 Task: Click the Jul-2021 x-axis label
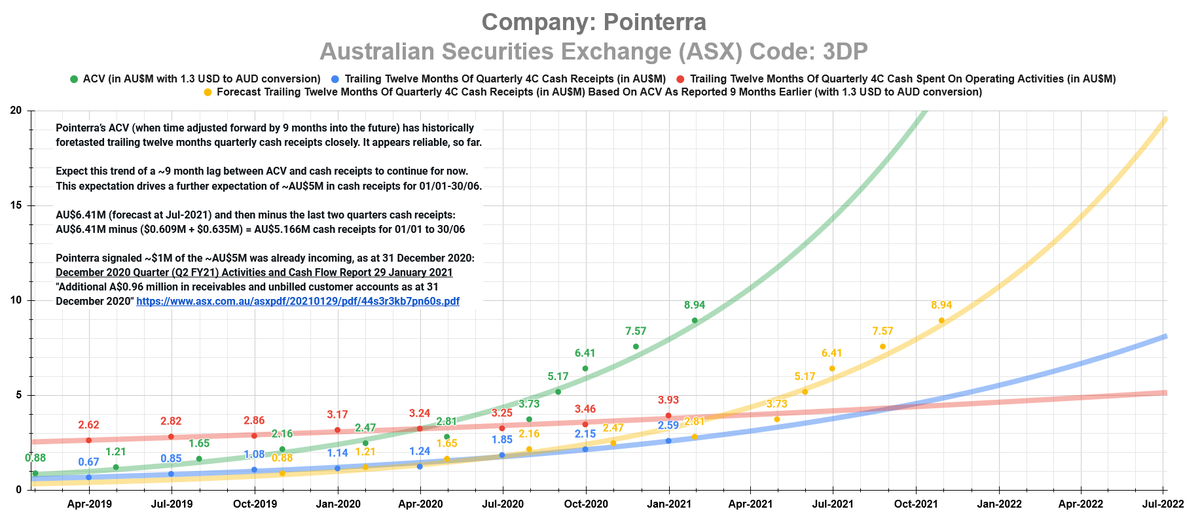[832, 507]
